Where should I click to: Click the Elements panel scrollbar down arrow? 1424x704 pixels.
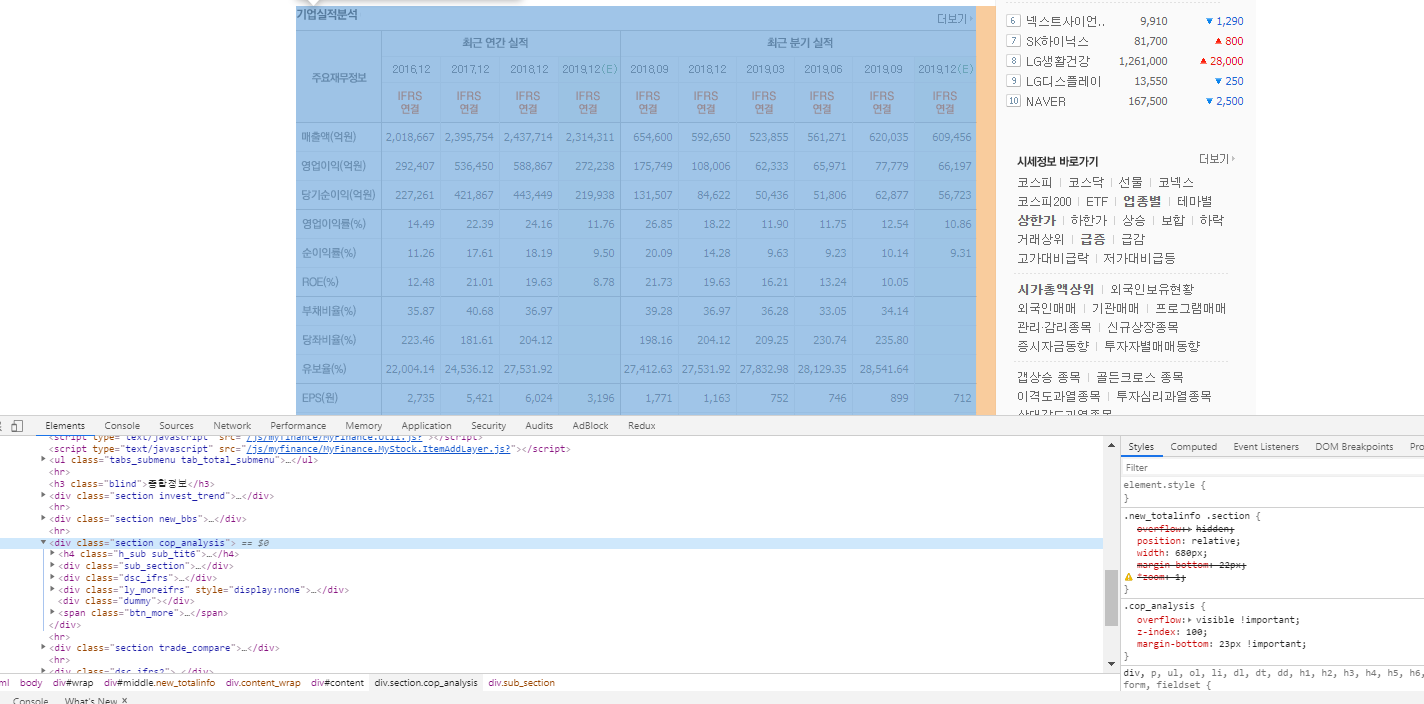[1110, 663]
